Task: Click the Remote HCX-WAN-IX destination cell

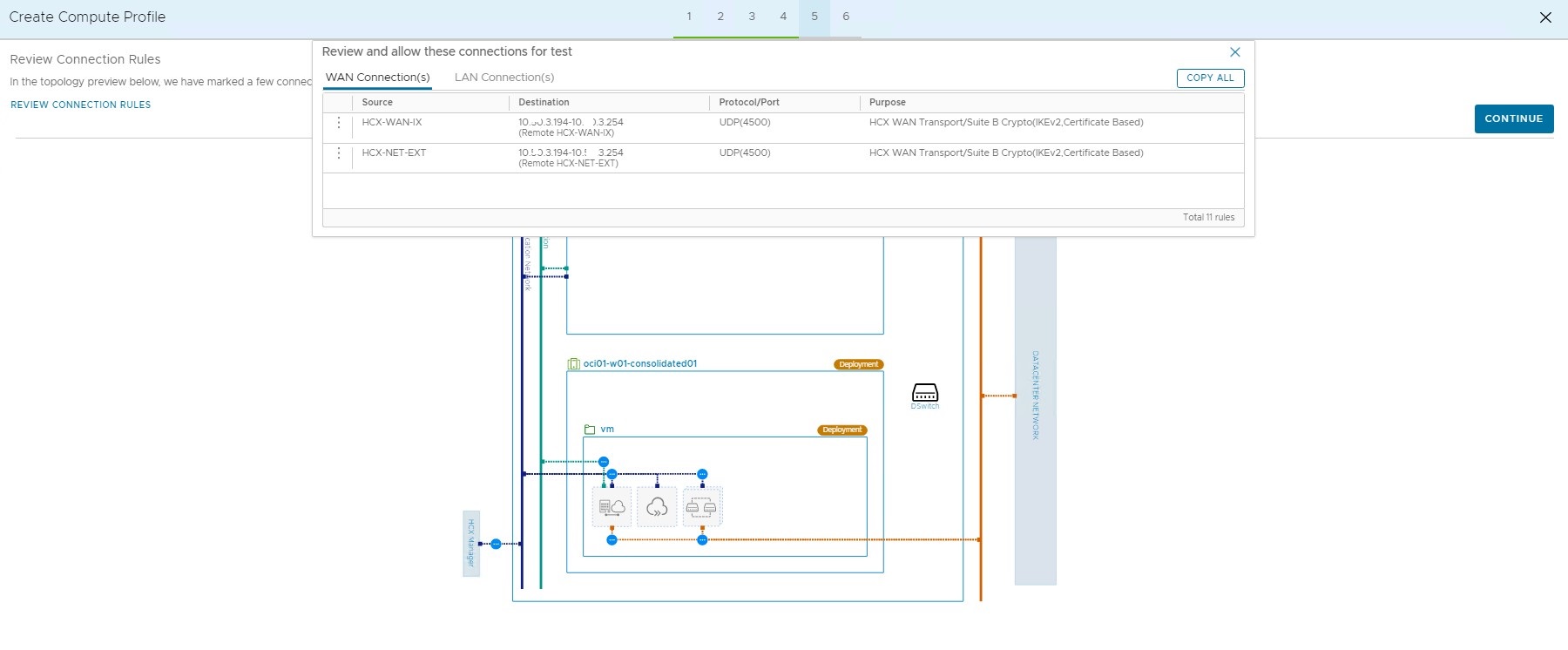Action: 571,127
